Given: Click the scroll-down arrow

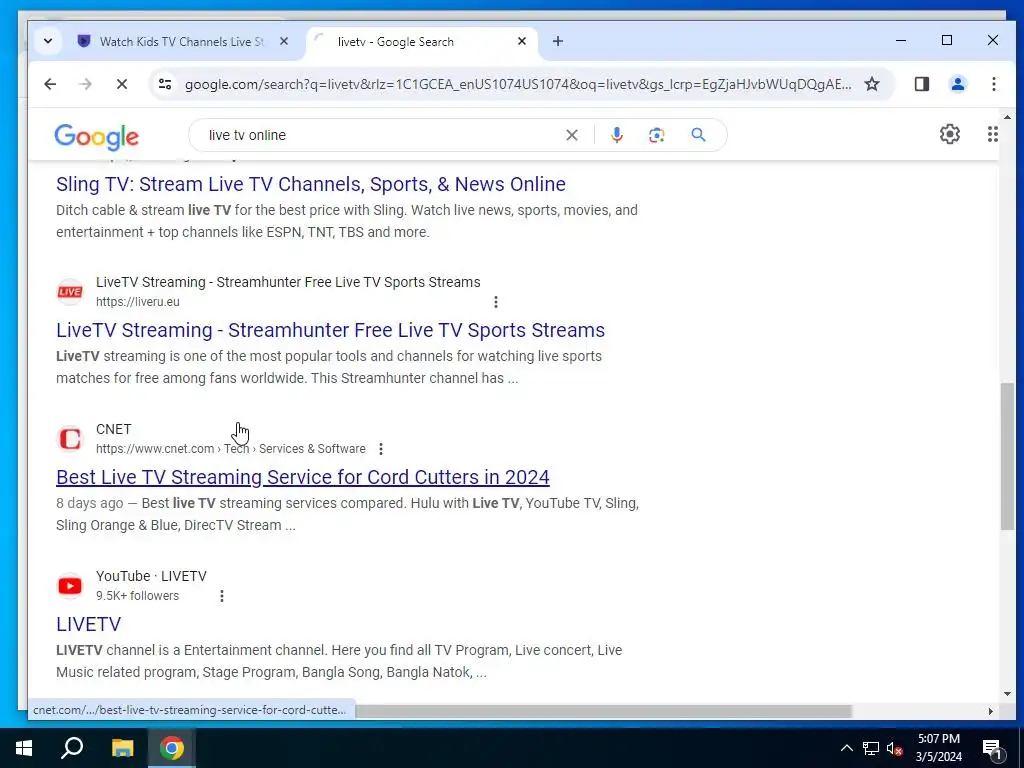Looking at the screenshot, I should 1007,694.
